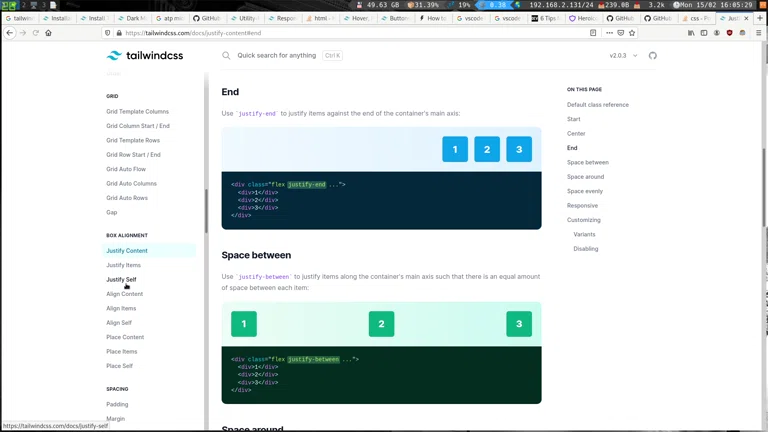Open the Padding docs page
768x432 pixels.
pyautogui.click(x=117, y=405)
